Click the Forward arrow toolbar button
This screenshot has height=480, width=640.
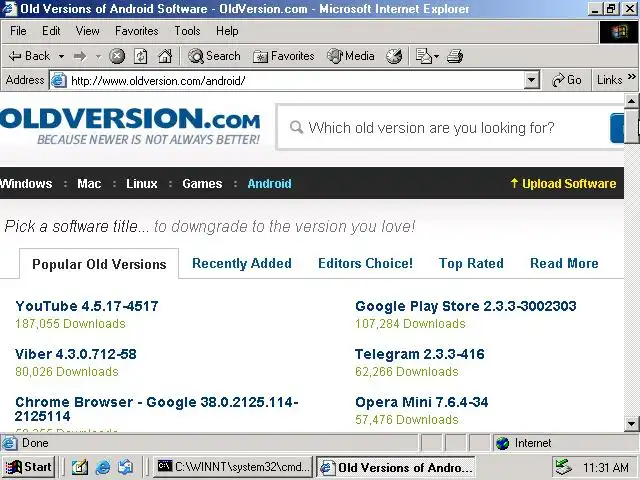point(80,56)
